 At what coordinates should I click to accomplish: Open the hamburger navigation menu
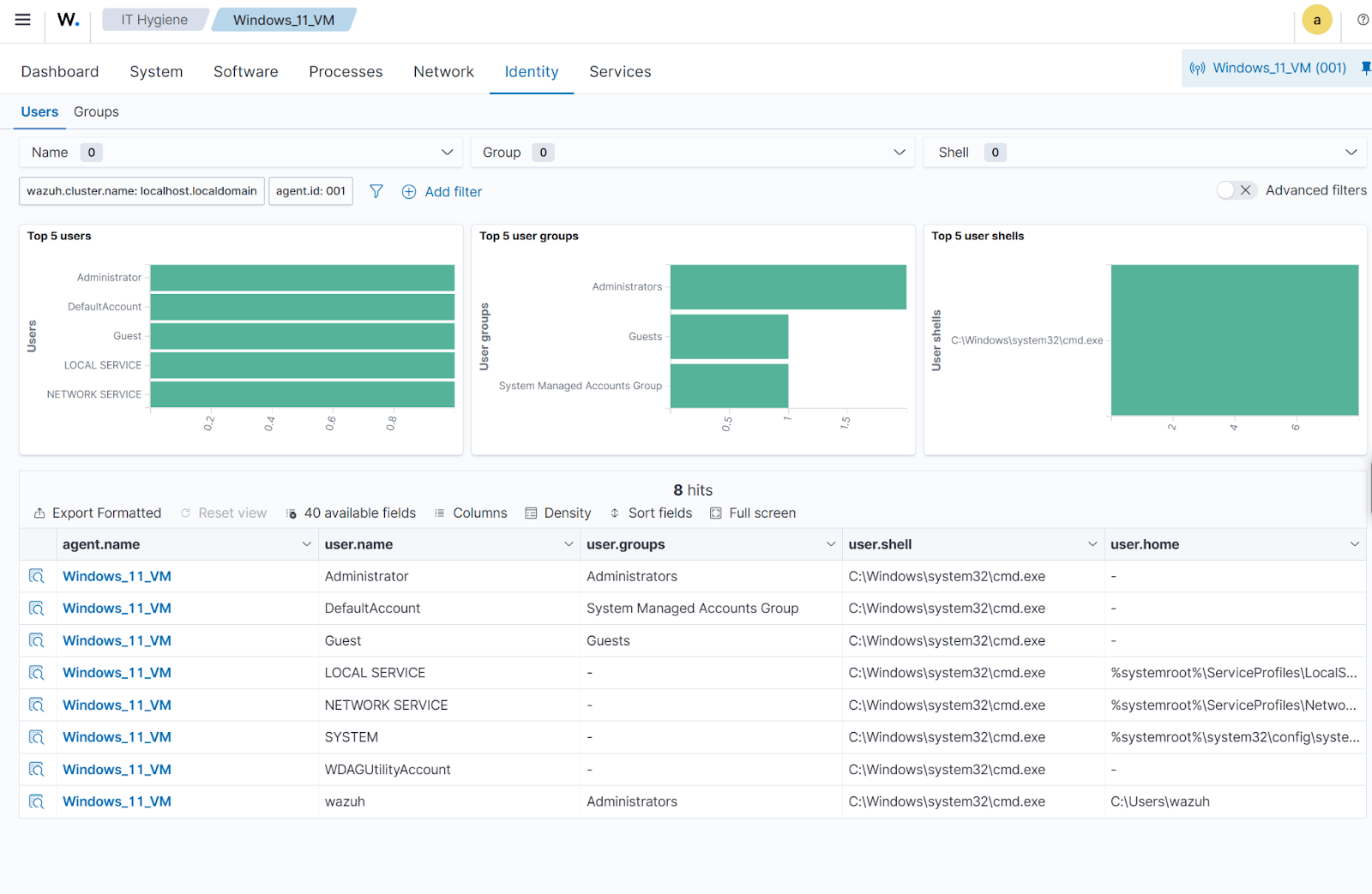pyautogui.click(x=23, y=20)
